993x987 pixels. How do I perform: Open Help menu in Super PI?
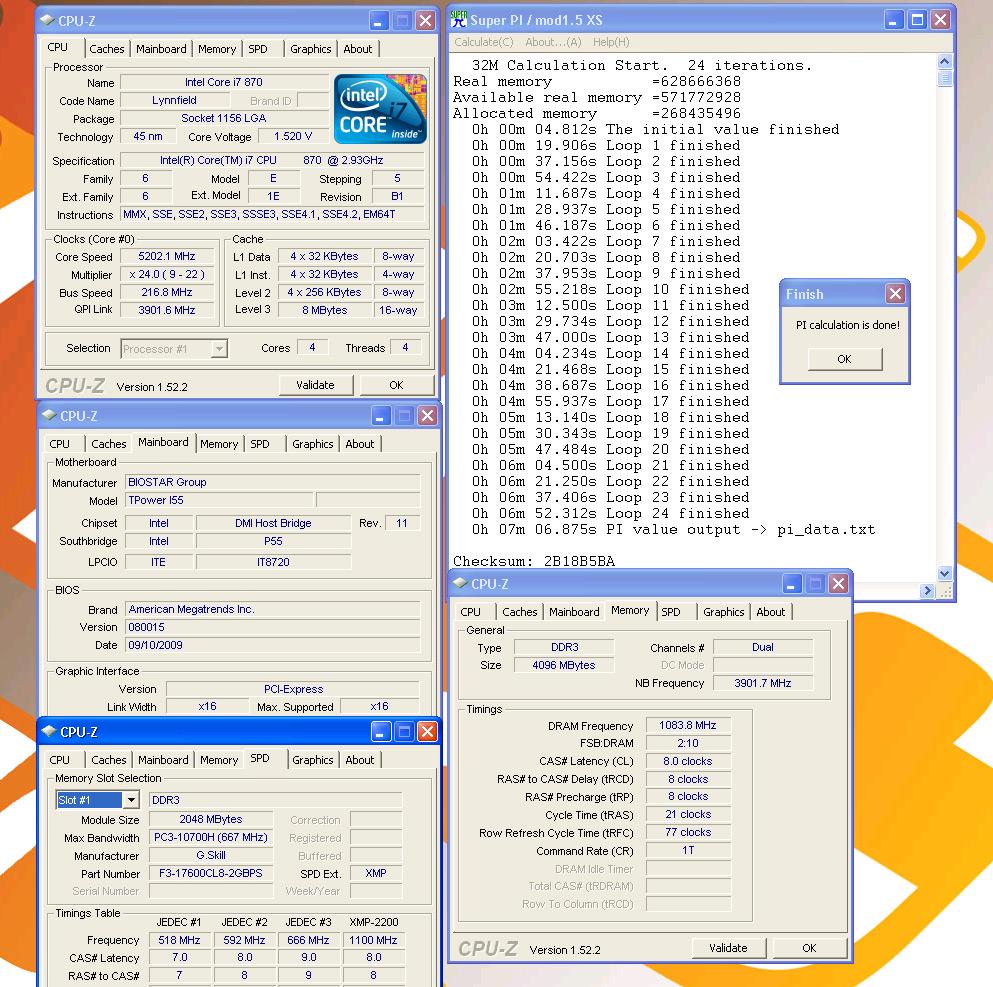pyautogui.click(x=611, y=42)
